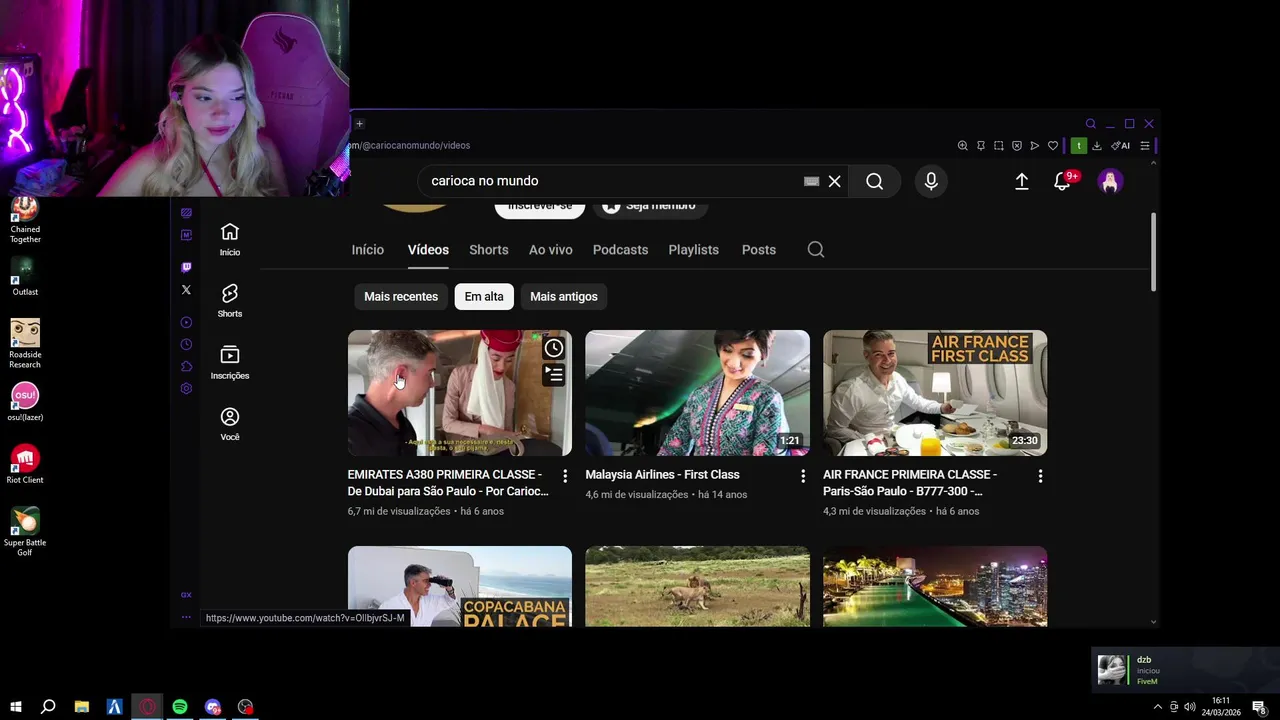The height and width of the screenshot is (720, 1280).
Task: Open history clock icon in Opera sidebar
Action: tap(186, 344)
